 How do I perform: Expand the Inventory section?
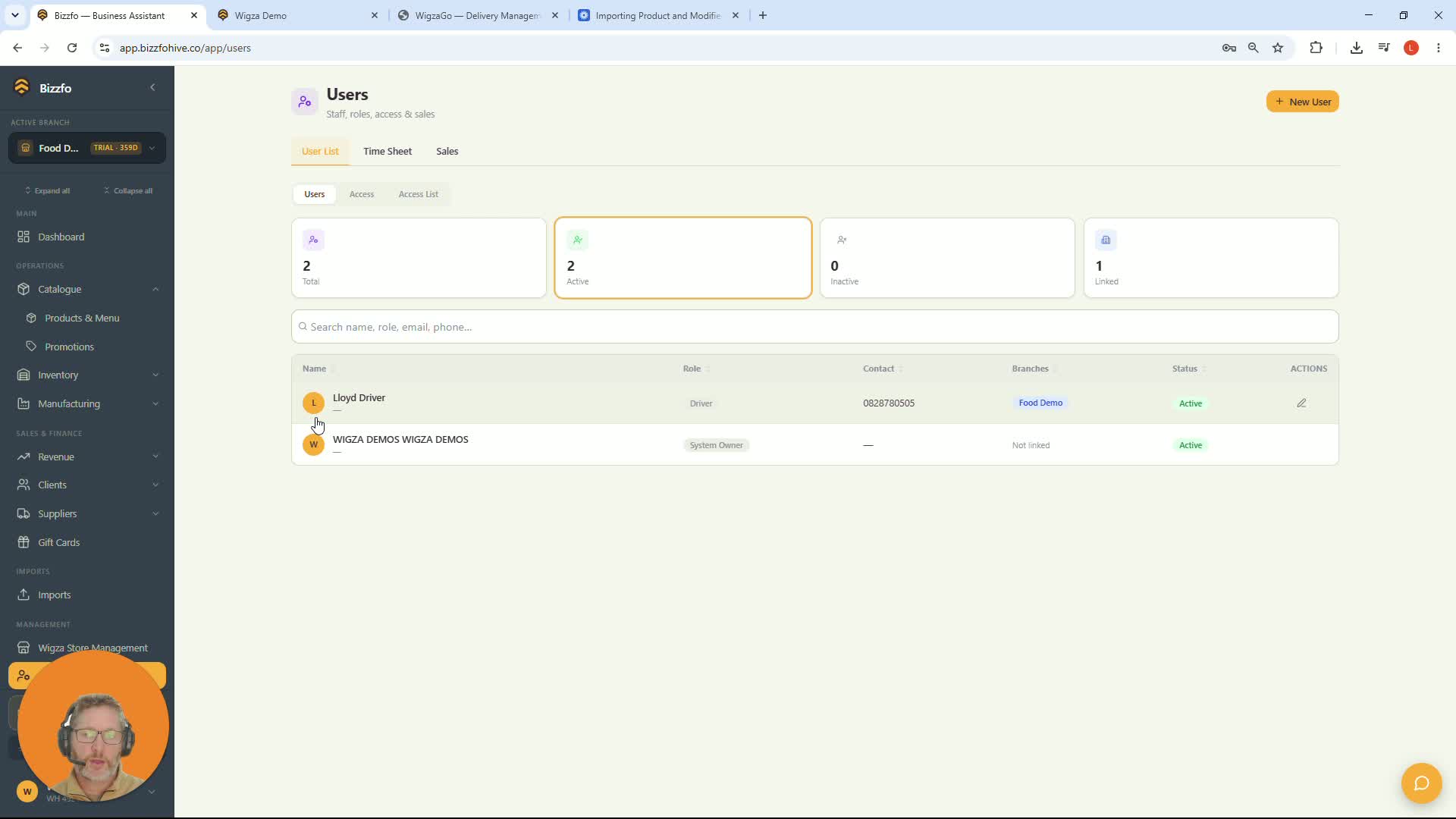155,375
